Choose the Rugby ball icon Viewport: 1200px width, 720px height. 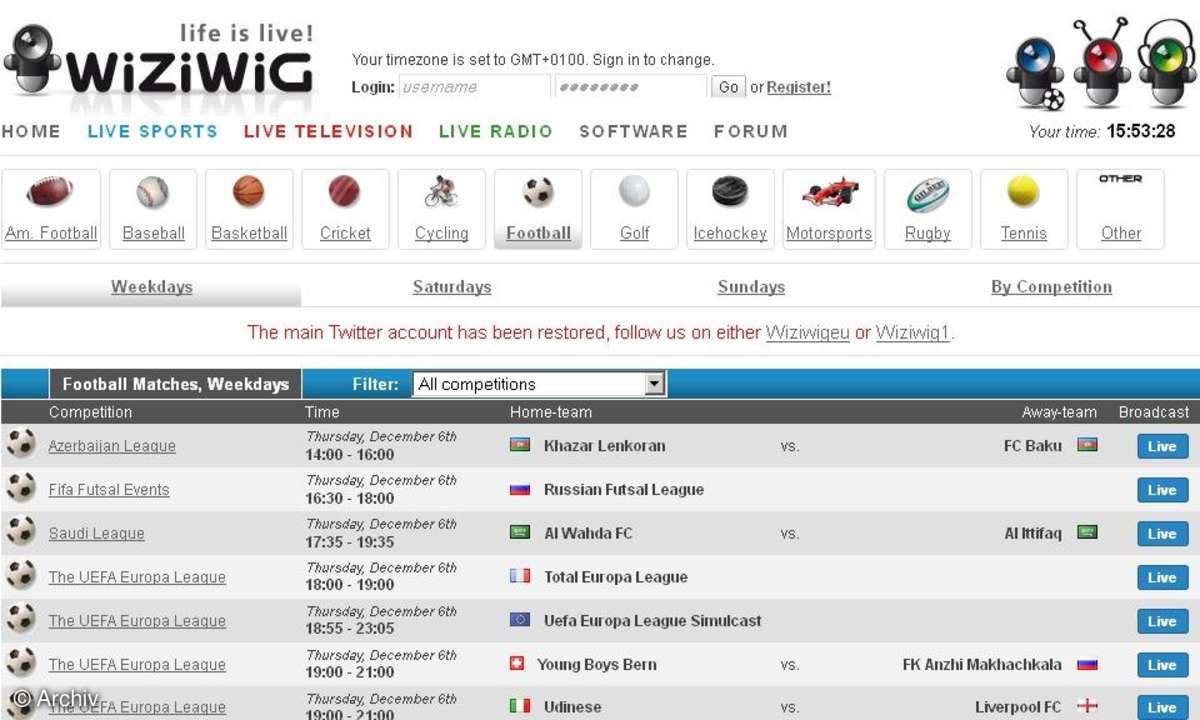[x=927, y=194]
